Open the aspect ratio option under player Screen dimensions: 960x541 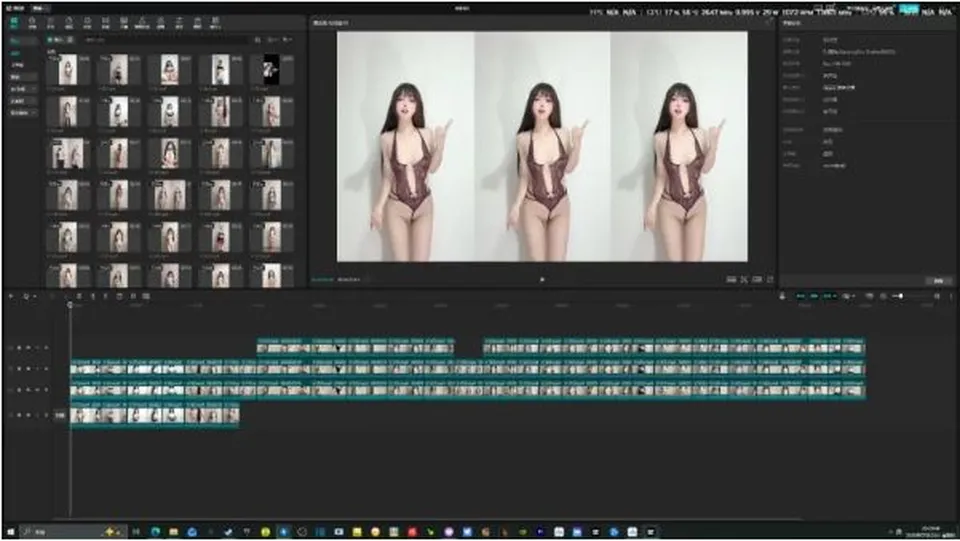coord(757,280)
